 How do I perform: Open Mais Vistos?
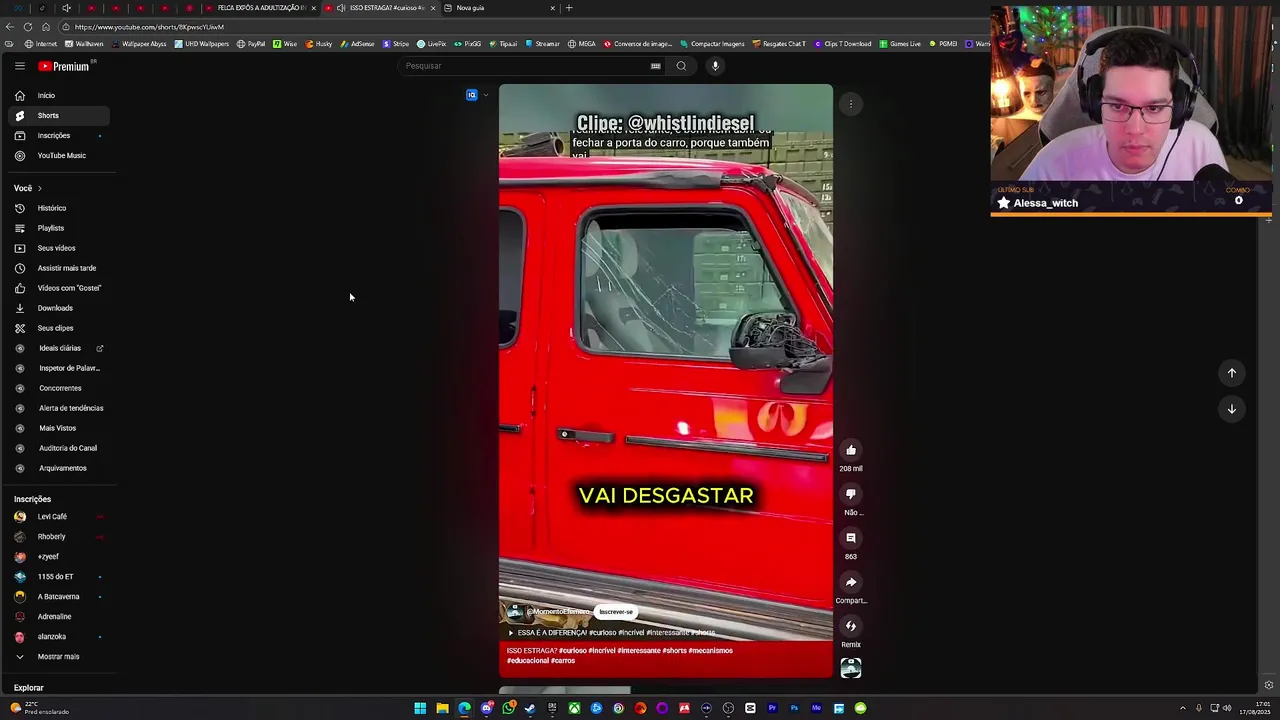[57, 428]
